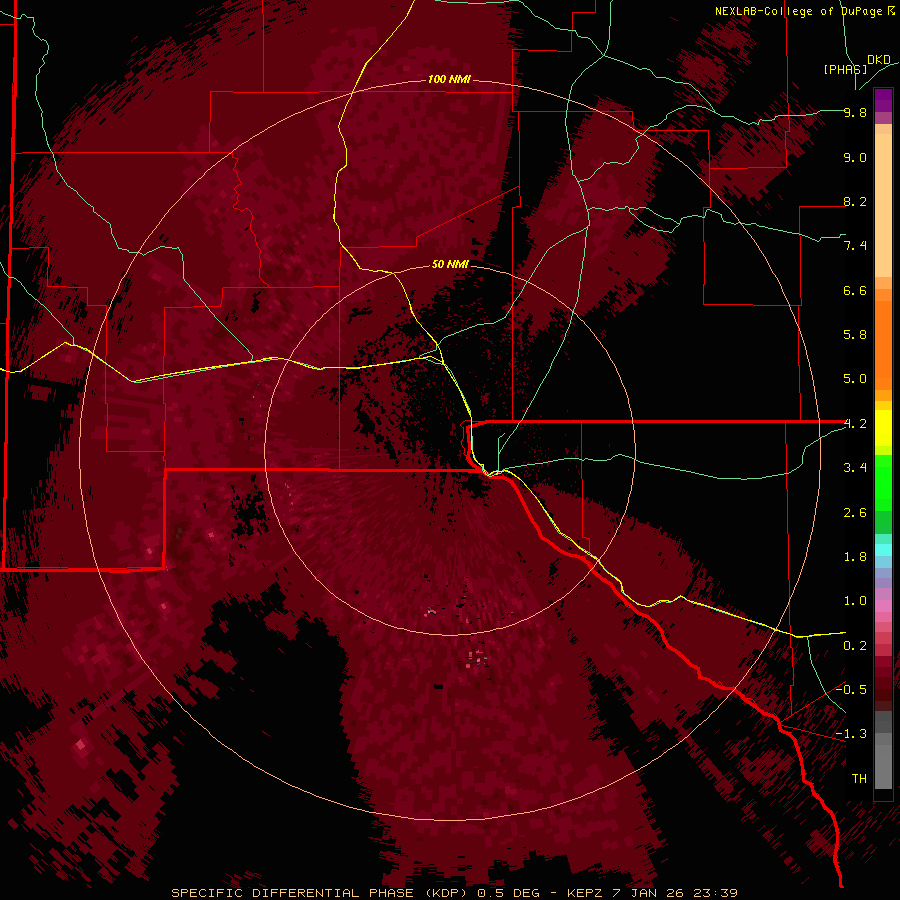Click the Specific Differential Phase caption at bottom
Screen dimensions: 900x900
point(455,893)
